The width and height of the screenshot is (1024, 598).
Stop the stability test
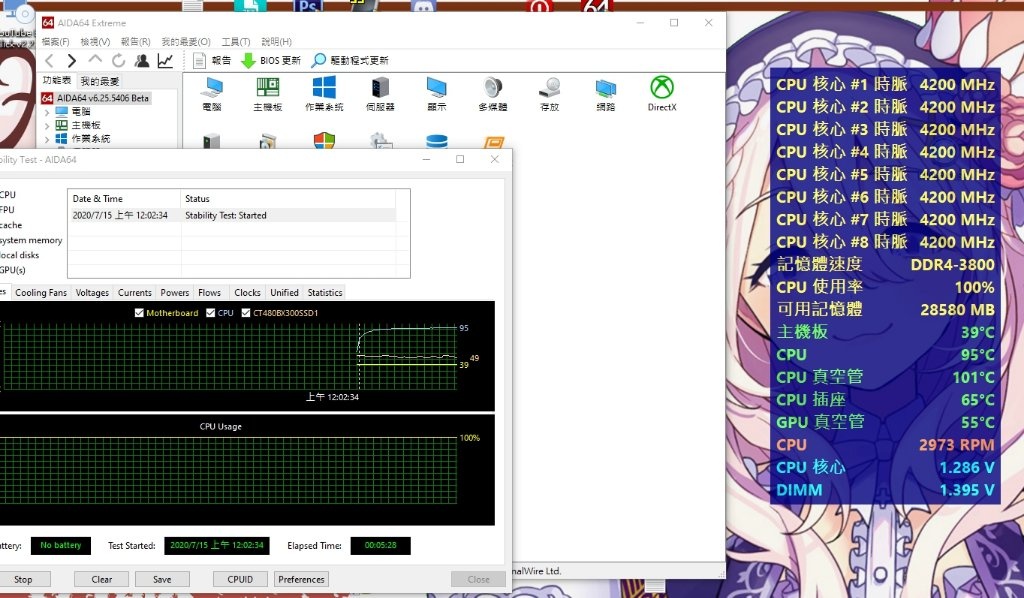(x=23, y=579)
